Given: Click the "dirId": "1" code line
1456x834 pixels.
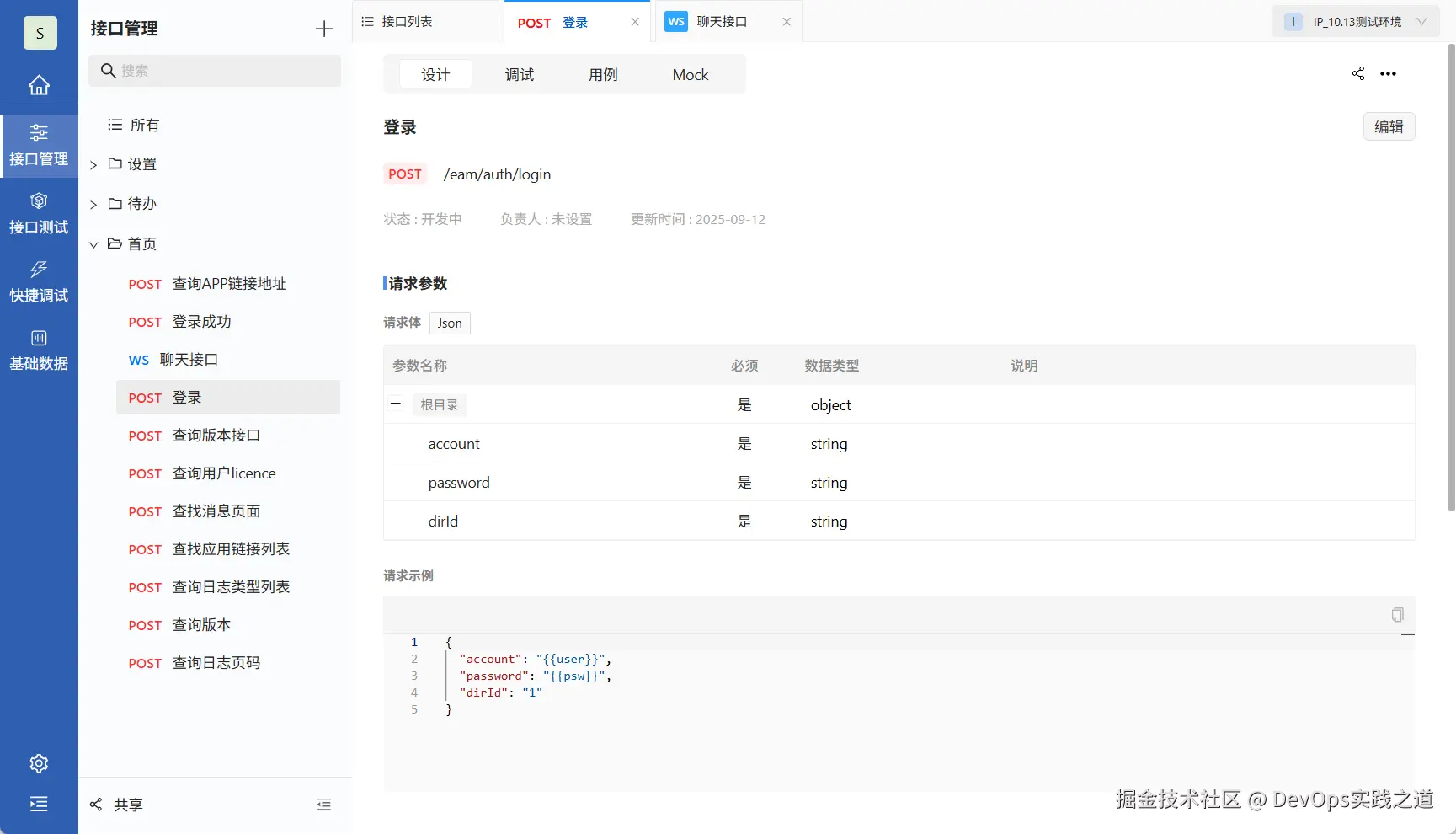Looking at the screenshot, I should point(501,692).
